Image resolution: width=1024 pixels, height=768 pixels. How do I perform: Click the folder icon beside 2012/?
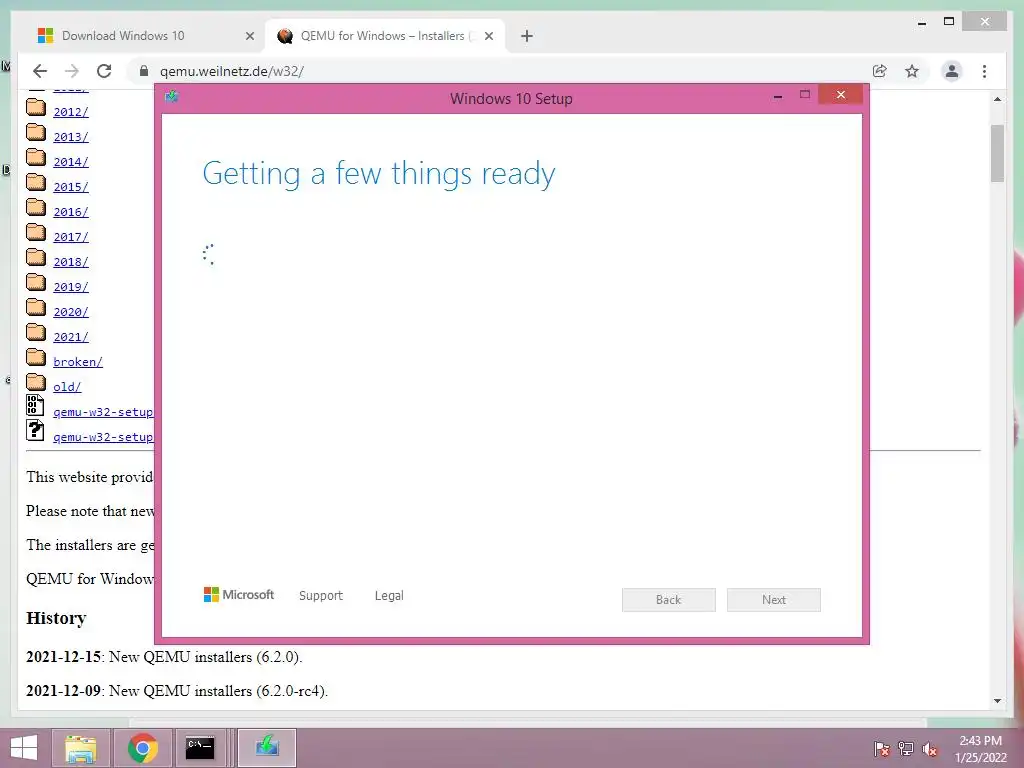(36, 108)
